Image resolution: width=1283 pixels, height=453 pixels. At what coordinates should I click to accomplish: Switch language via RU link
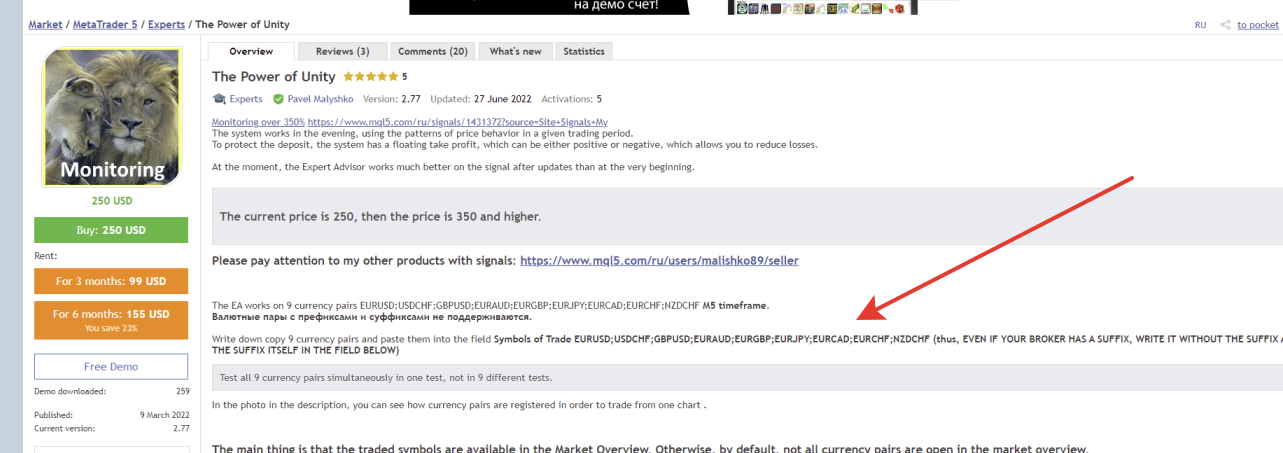pyautogui.click(x=1200, y=25)
